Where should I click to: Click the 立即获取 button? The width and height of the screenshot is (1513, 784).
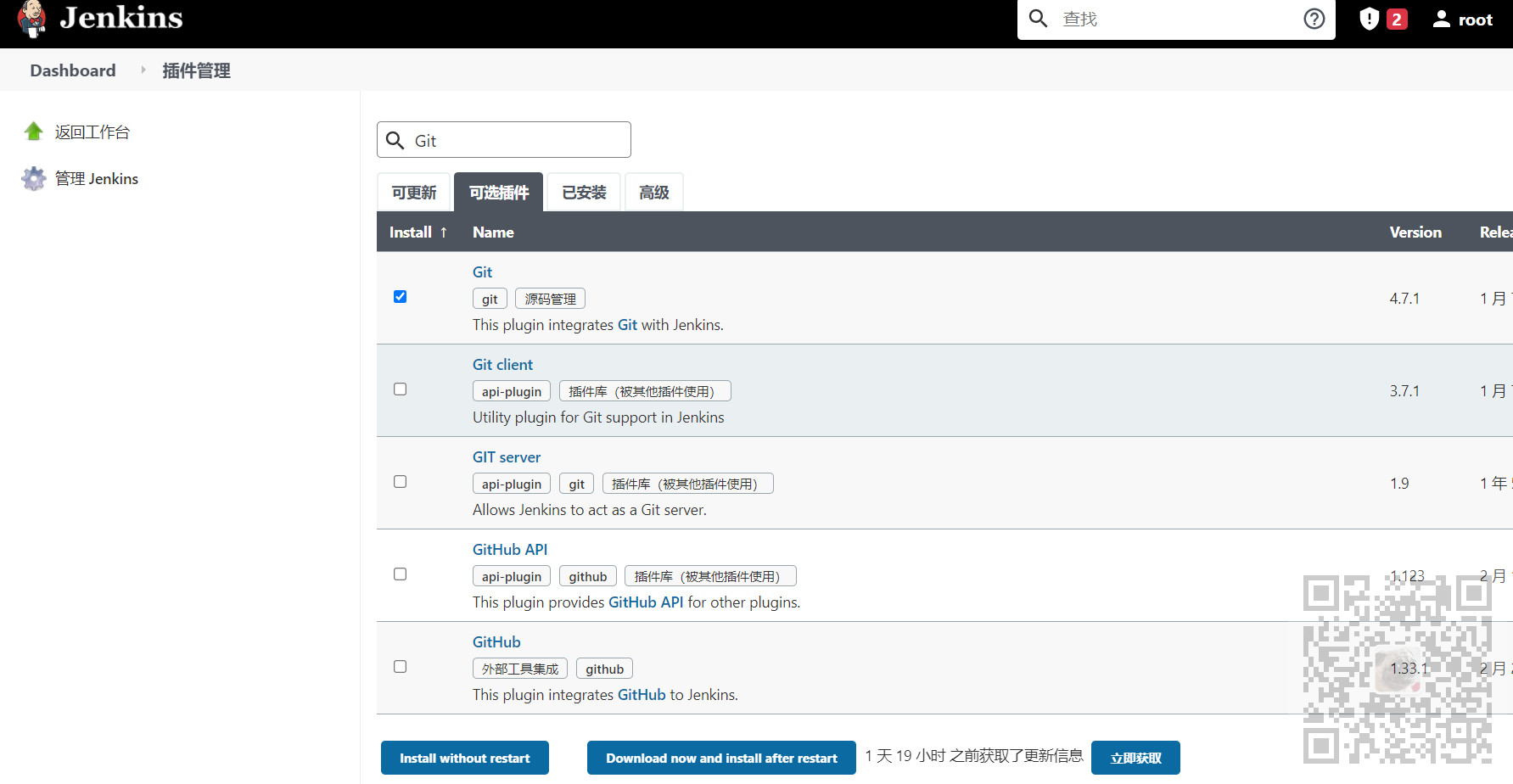1135,758
